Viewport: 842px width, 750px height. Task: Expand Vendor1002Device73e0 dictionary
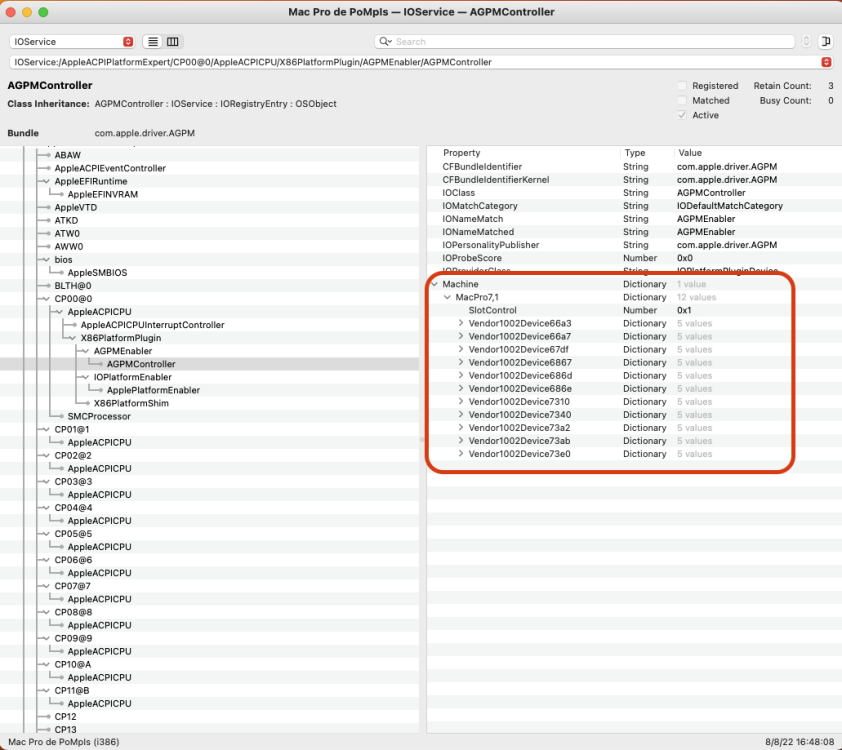click(x=461, y=454)
